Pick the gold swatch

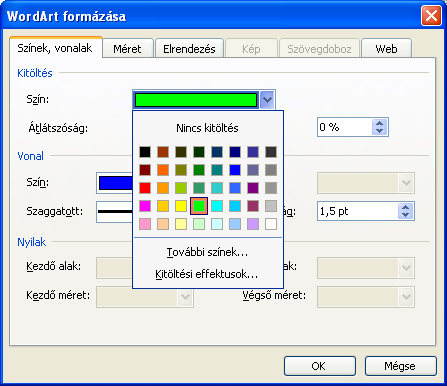click(x=163, y=206)
